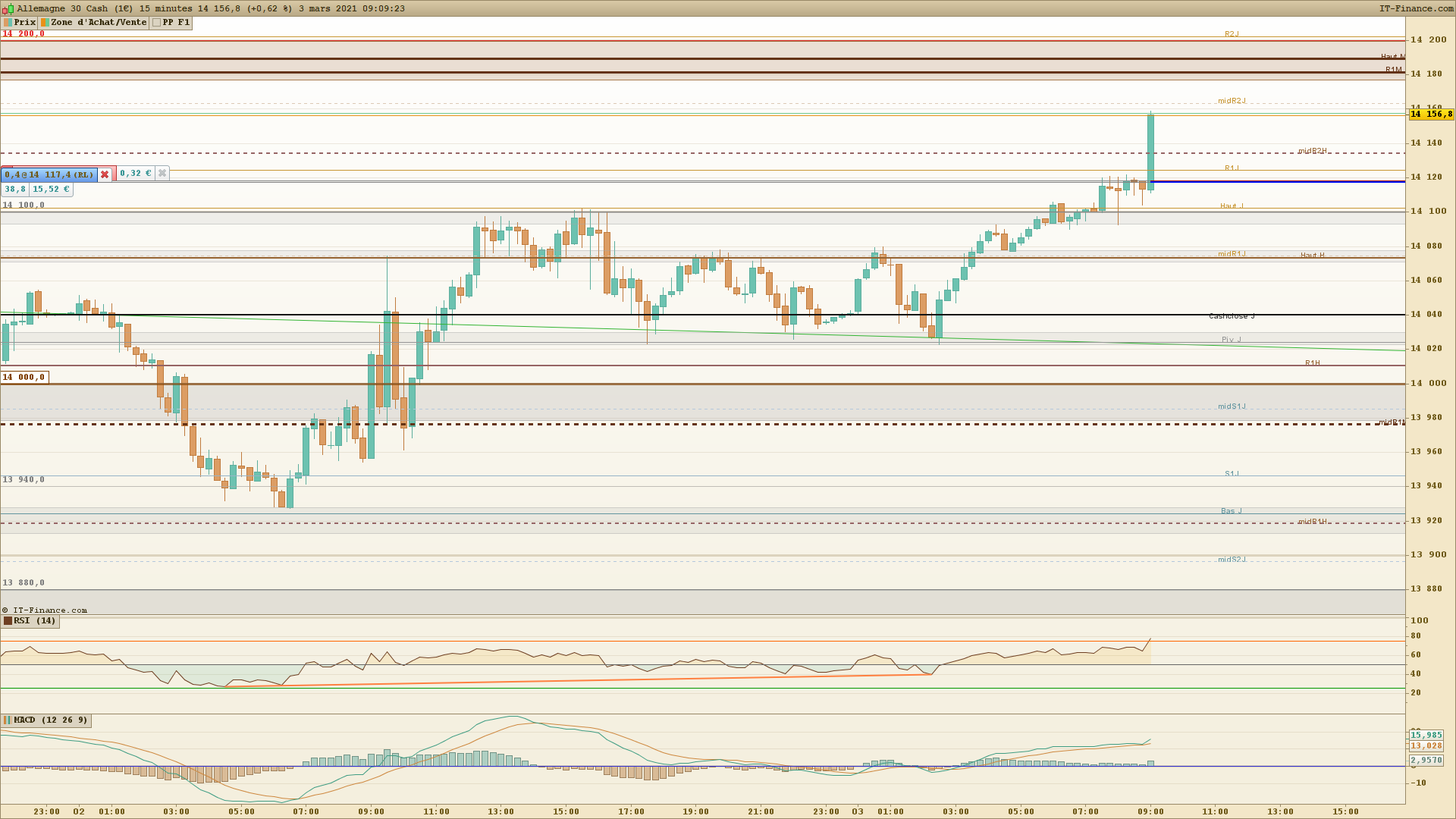The height and width of the screenshot is (819, 1456).
Task: Open the PP F1 indicator label
Action: (x=176, y=23)
